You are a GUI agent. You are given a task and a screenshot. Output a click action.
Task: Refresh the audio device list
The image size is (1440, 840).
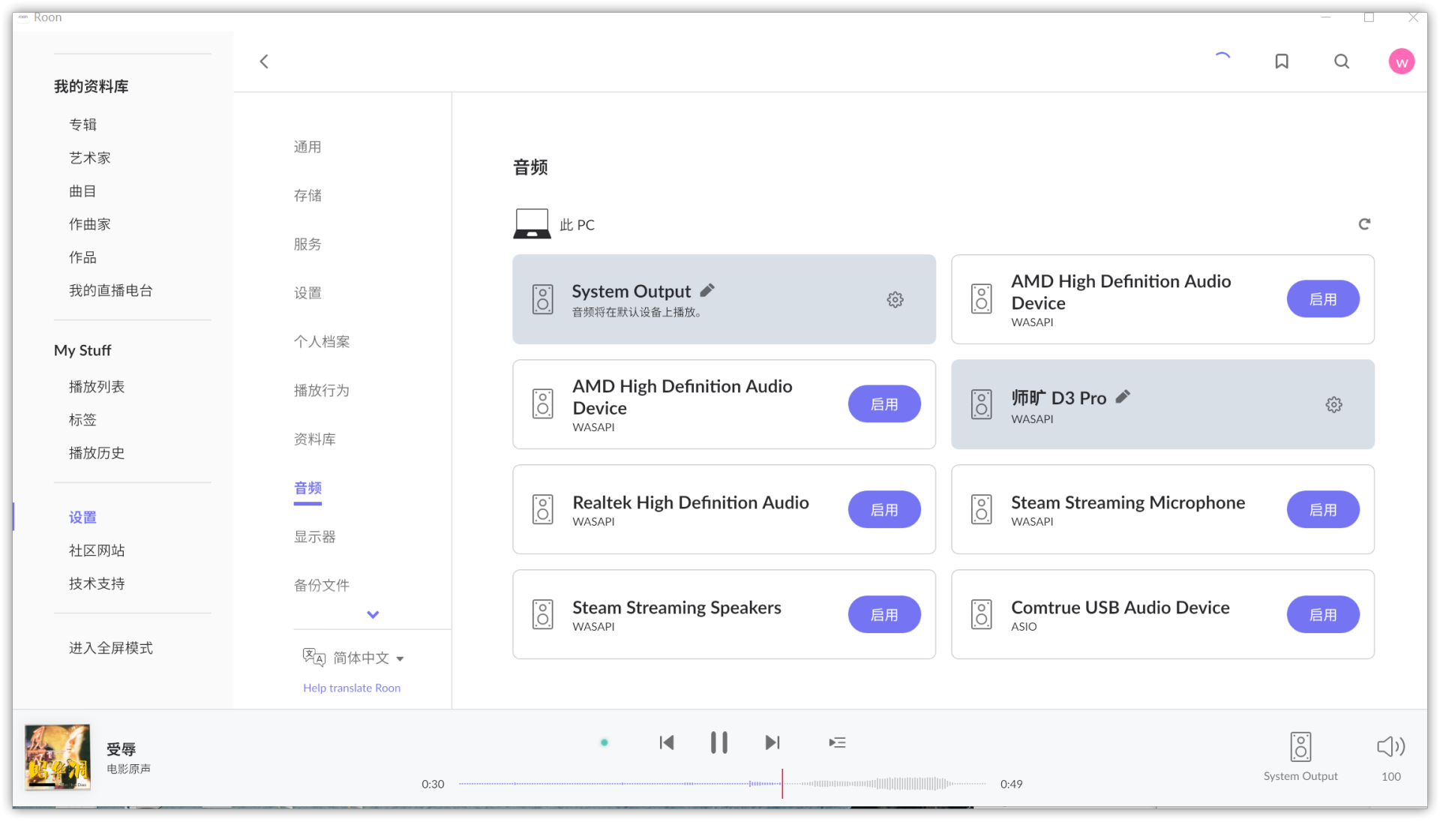click(1364, 224)
